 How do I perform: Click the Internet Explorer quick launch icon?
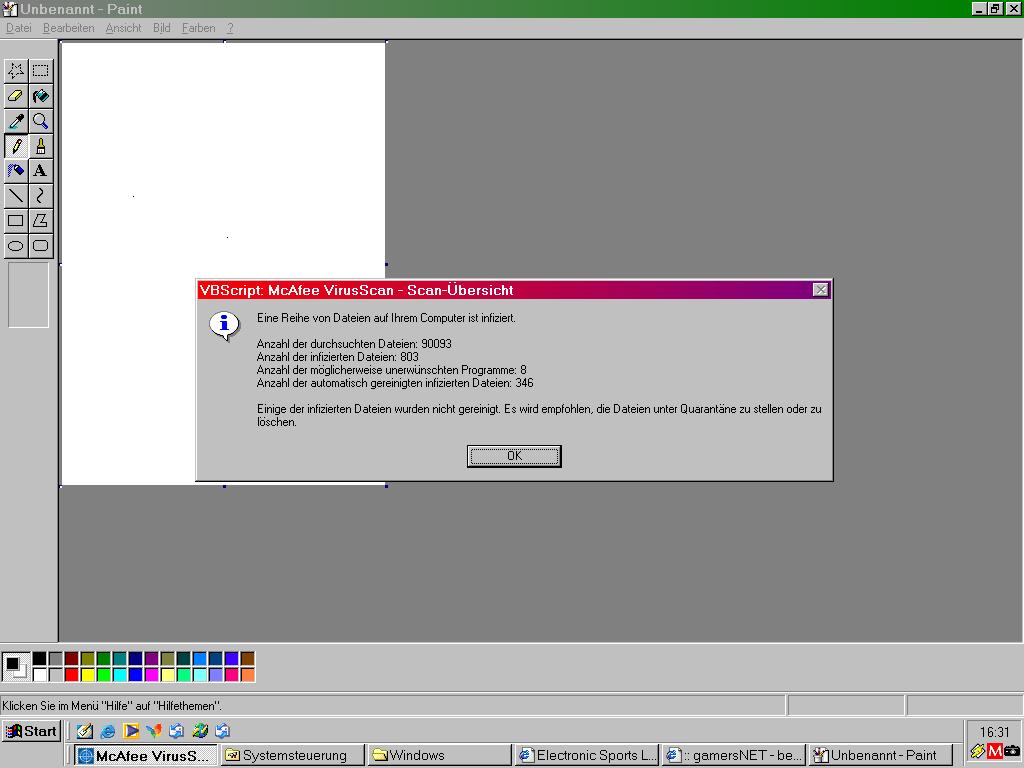coord(108,731)
